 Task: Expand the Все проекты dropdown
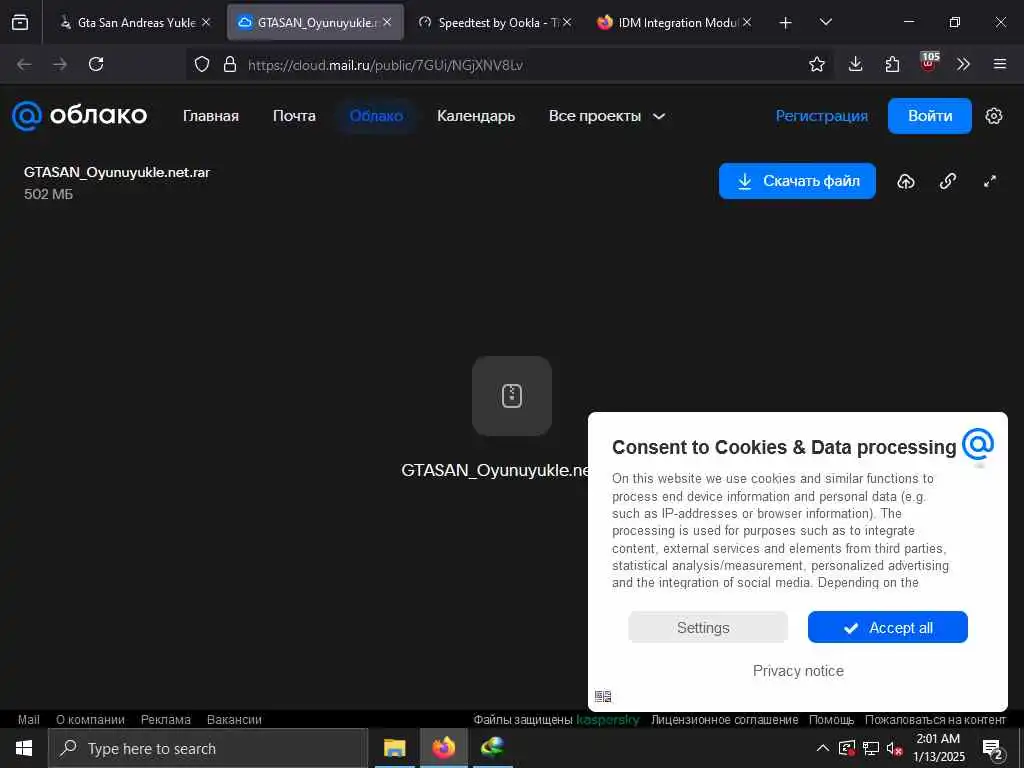click(607, 116)
